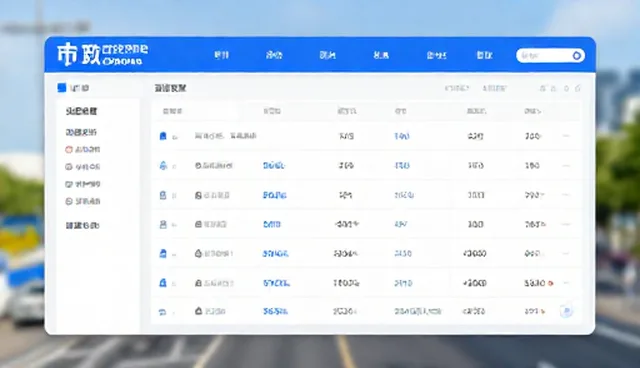Open the blue link in the second table row
The height and width of the screenshot is (368, 640).
[x=274, y=165]
